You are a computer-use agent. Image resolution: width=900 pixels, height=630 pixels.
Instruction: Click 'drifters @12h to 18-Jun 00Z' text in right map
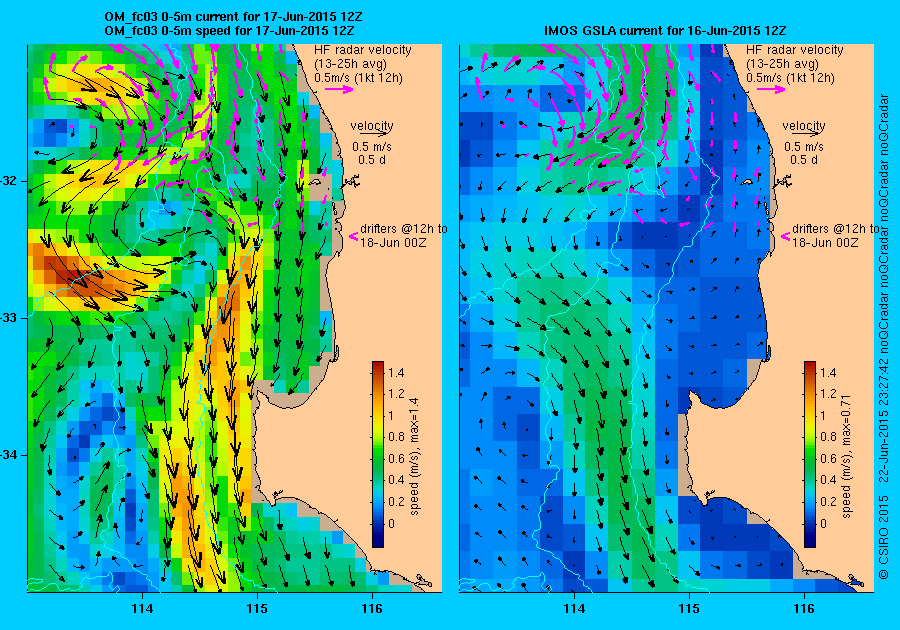[835, 235]
